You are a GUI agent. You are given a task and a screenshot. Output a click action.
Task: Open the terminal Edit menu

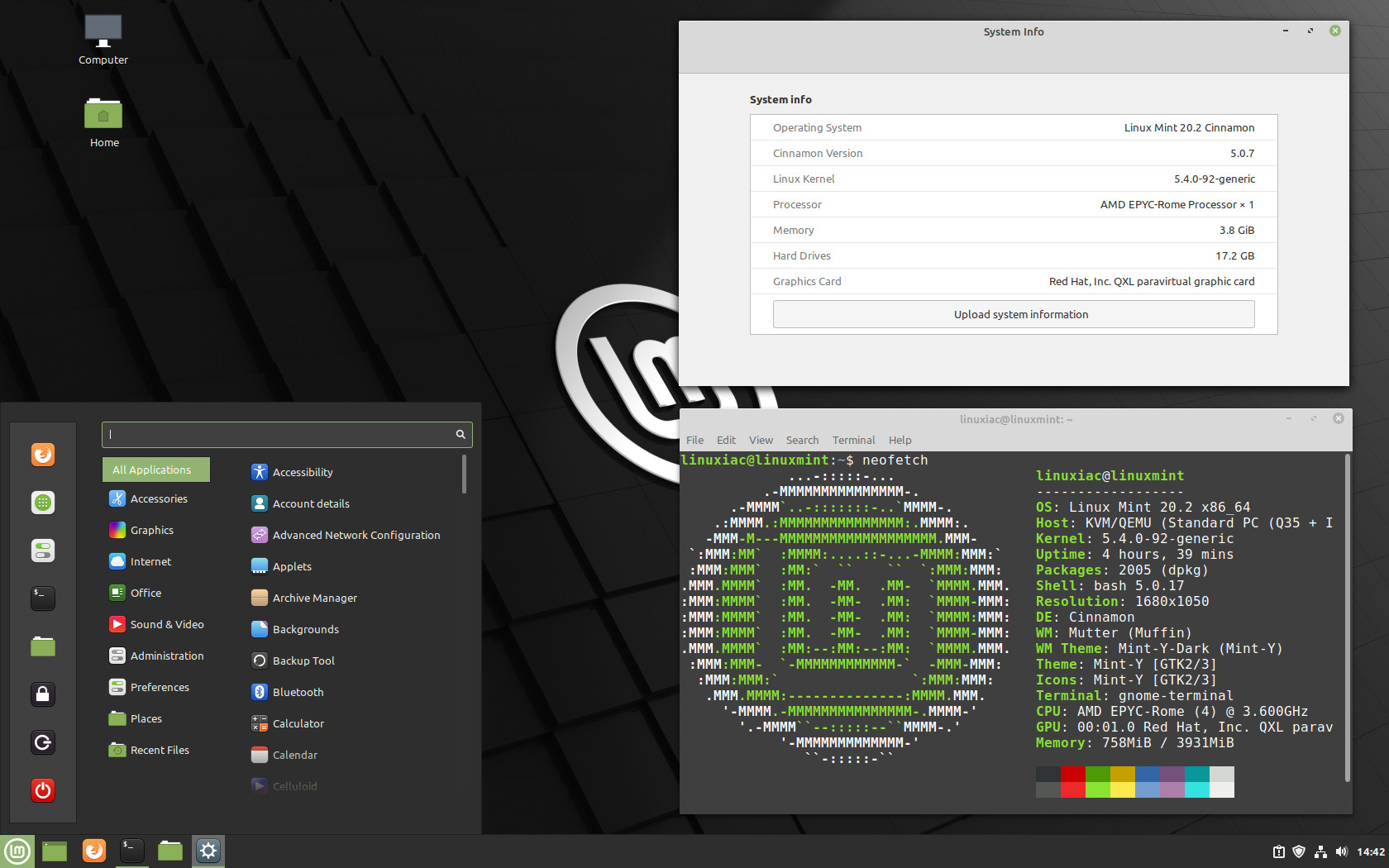726,440
